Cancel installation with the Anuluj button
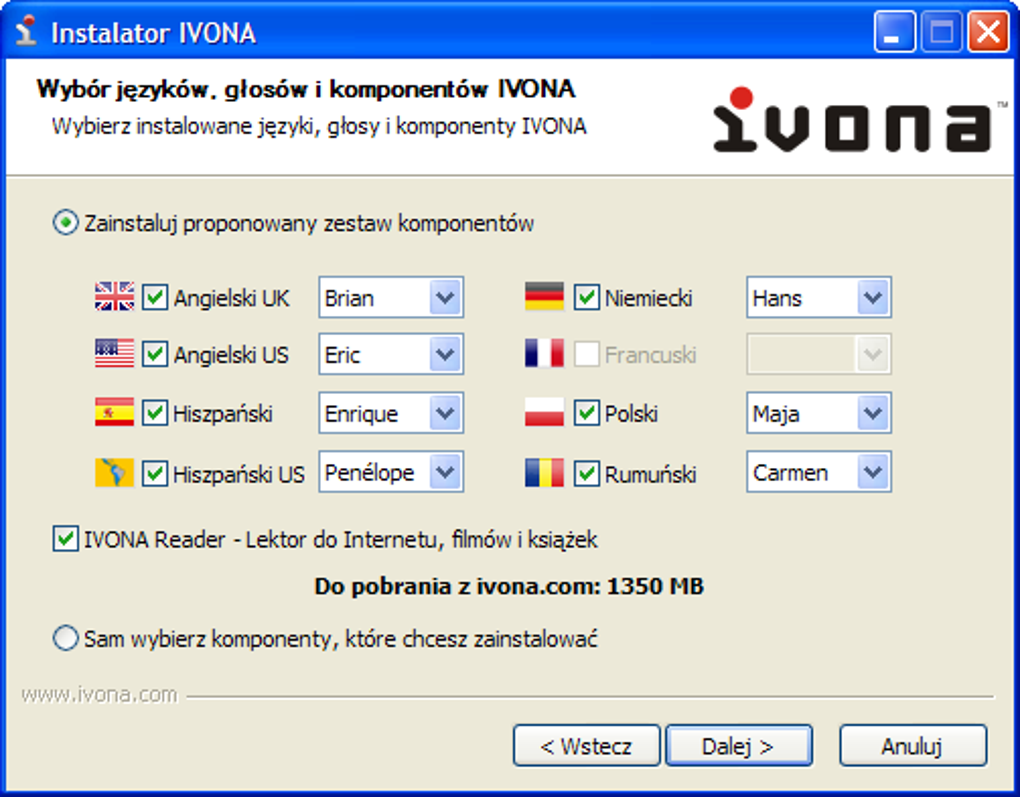Viewport: 1020px width, 797px height. pyautogui.click(x=913, y=746)
